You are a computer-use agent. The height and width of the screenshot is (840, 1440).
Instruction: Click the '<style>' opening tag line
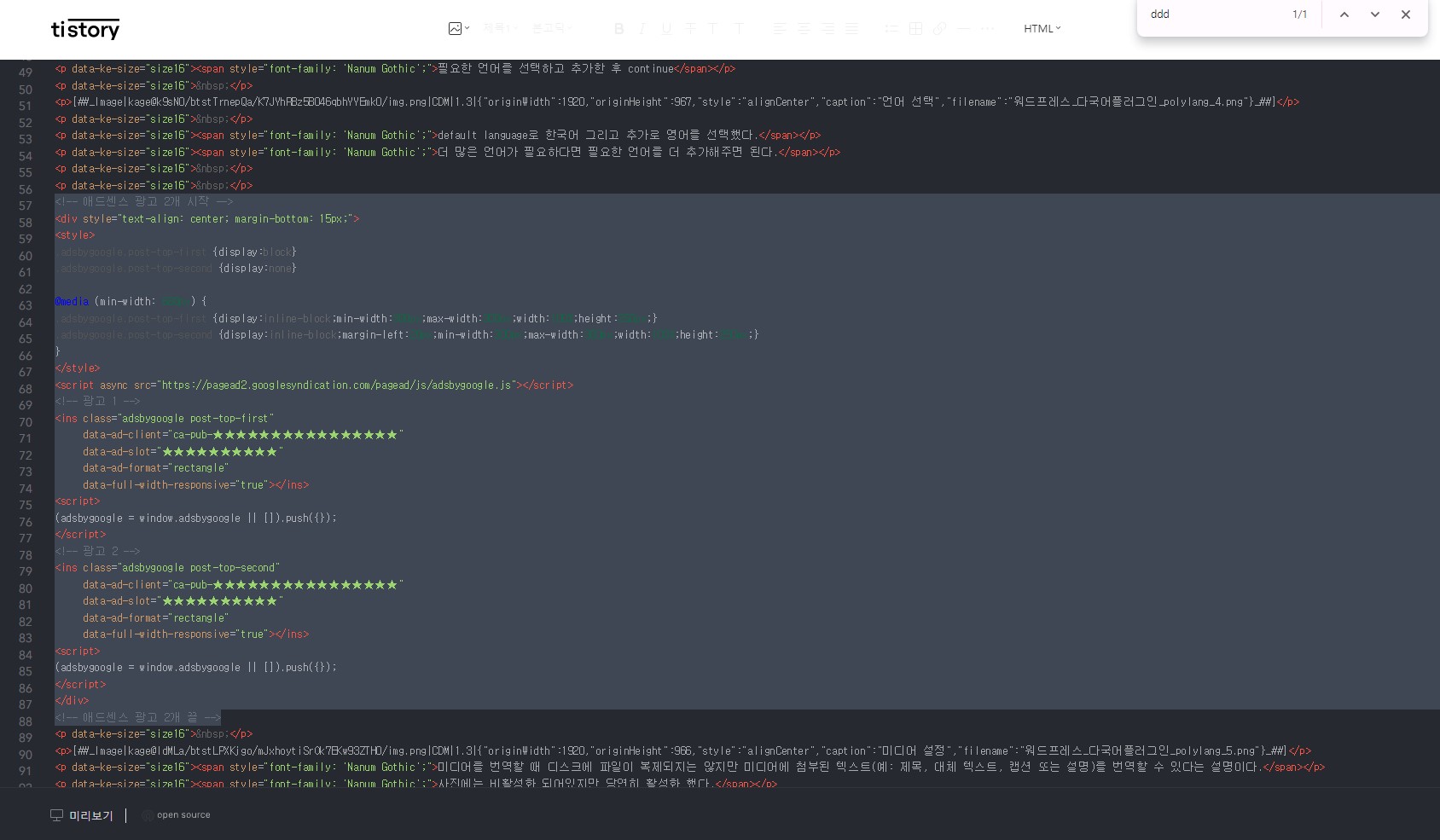coord(75,235)
